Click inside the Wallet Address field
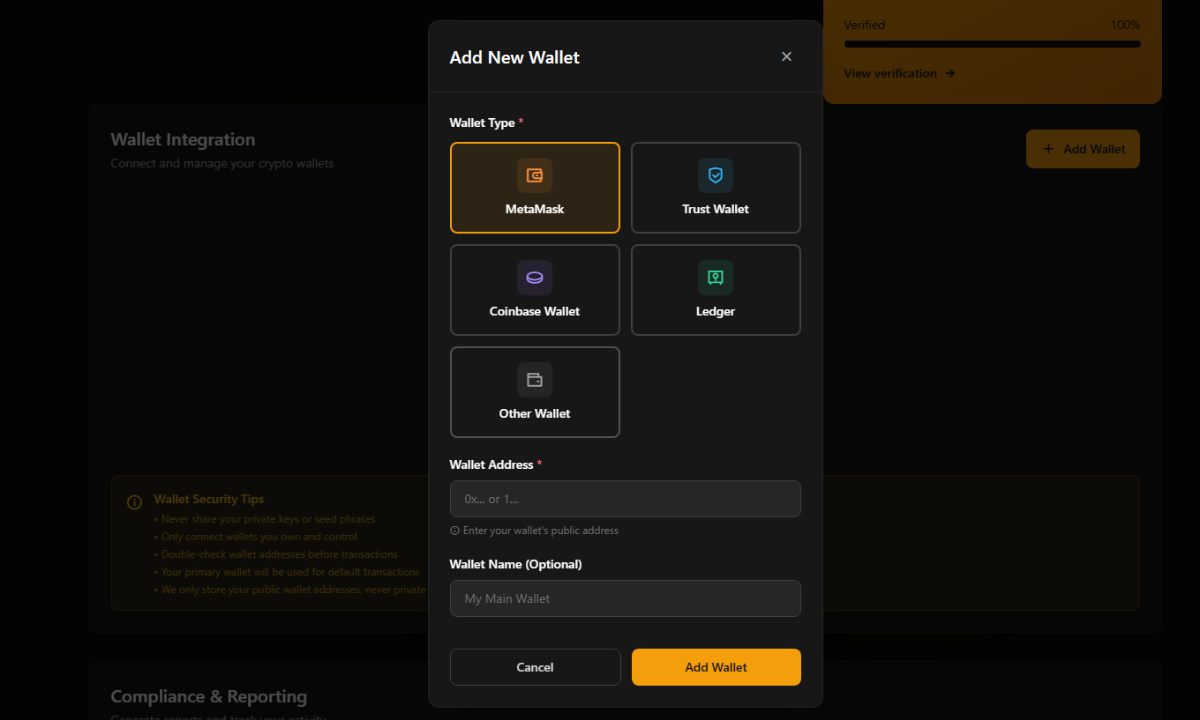This screenshot has height=720, width=1200. coord(625,498)
